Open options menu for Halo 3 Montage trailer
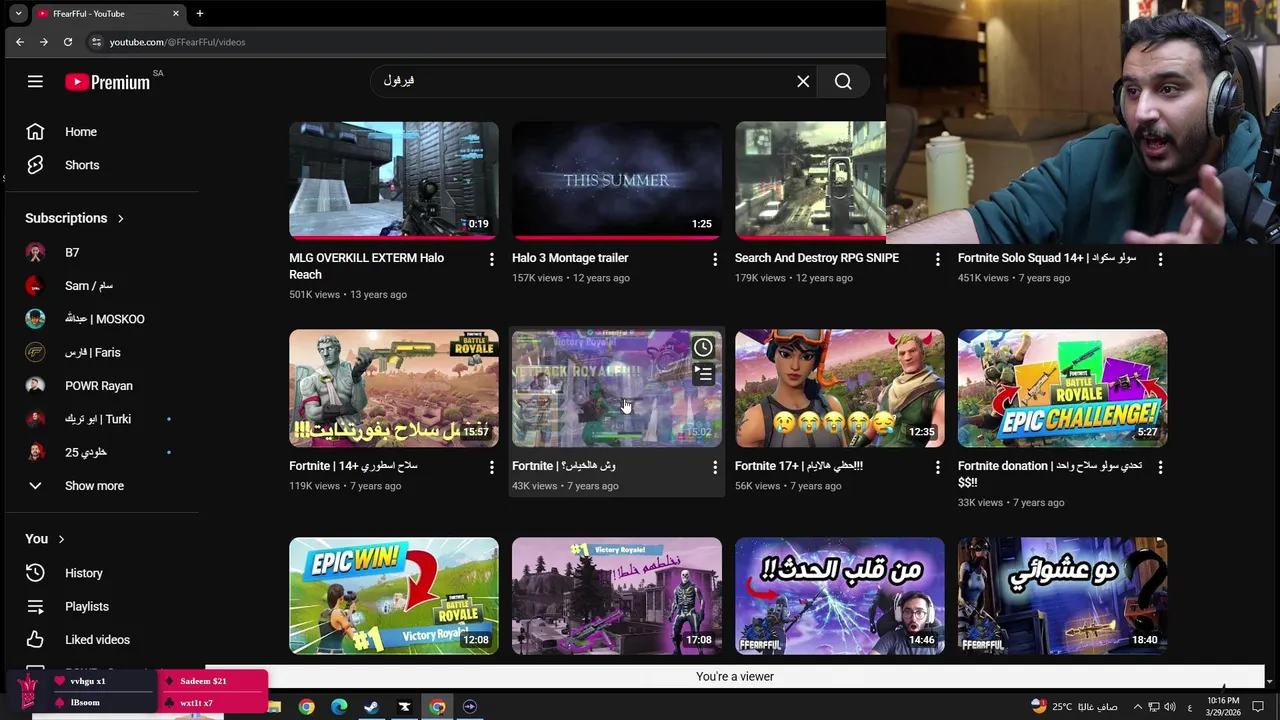Image resolution: width=1280 pixels, height=720 pixels. click(x=714, y=259)
